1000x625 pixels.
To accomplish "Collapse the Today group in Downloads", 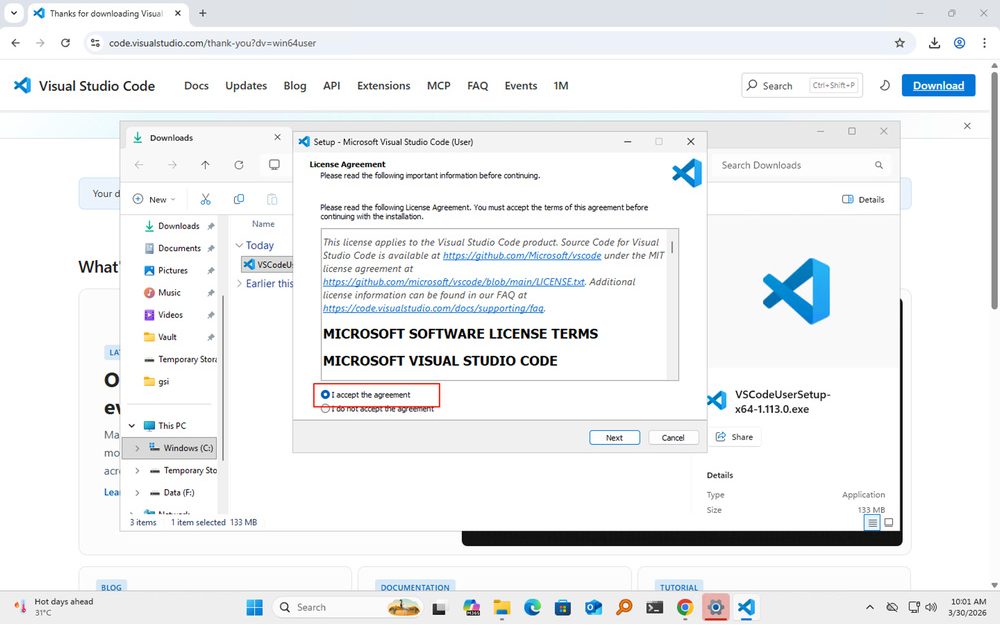I will [x=239, y=245].
